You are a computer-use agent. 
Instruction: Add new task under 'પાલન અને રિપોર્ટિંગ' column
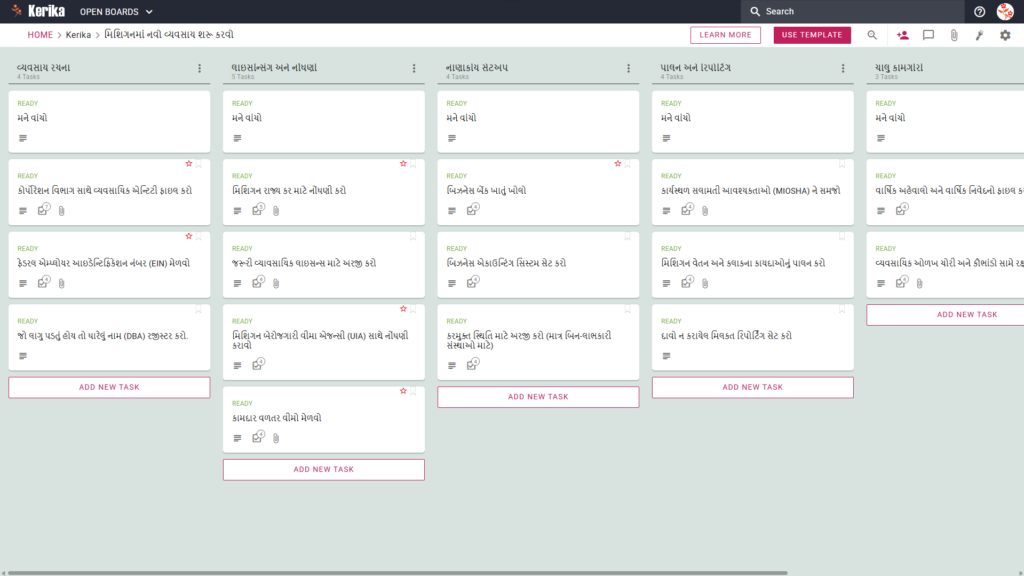[x=752, y=387]
